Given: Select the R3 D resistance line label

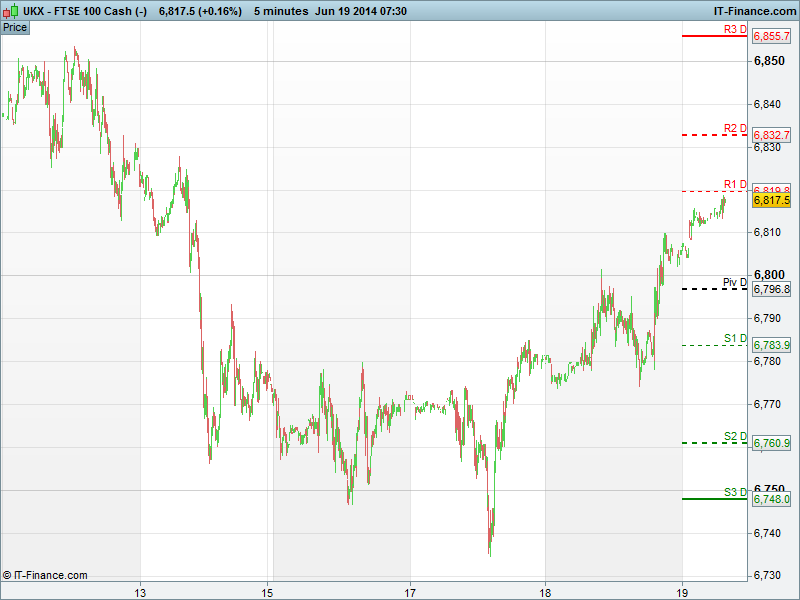Looking at the screenshot, I should pos(735,29).
